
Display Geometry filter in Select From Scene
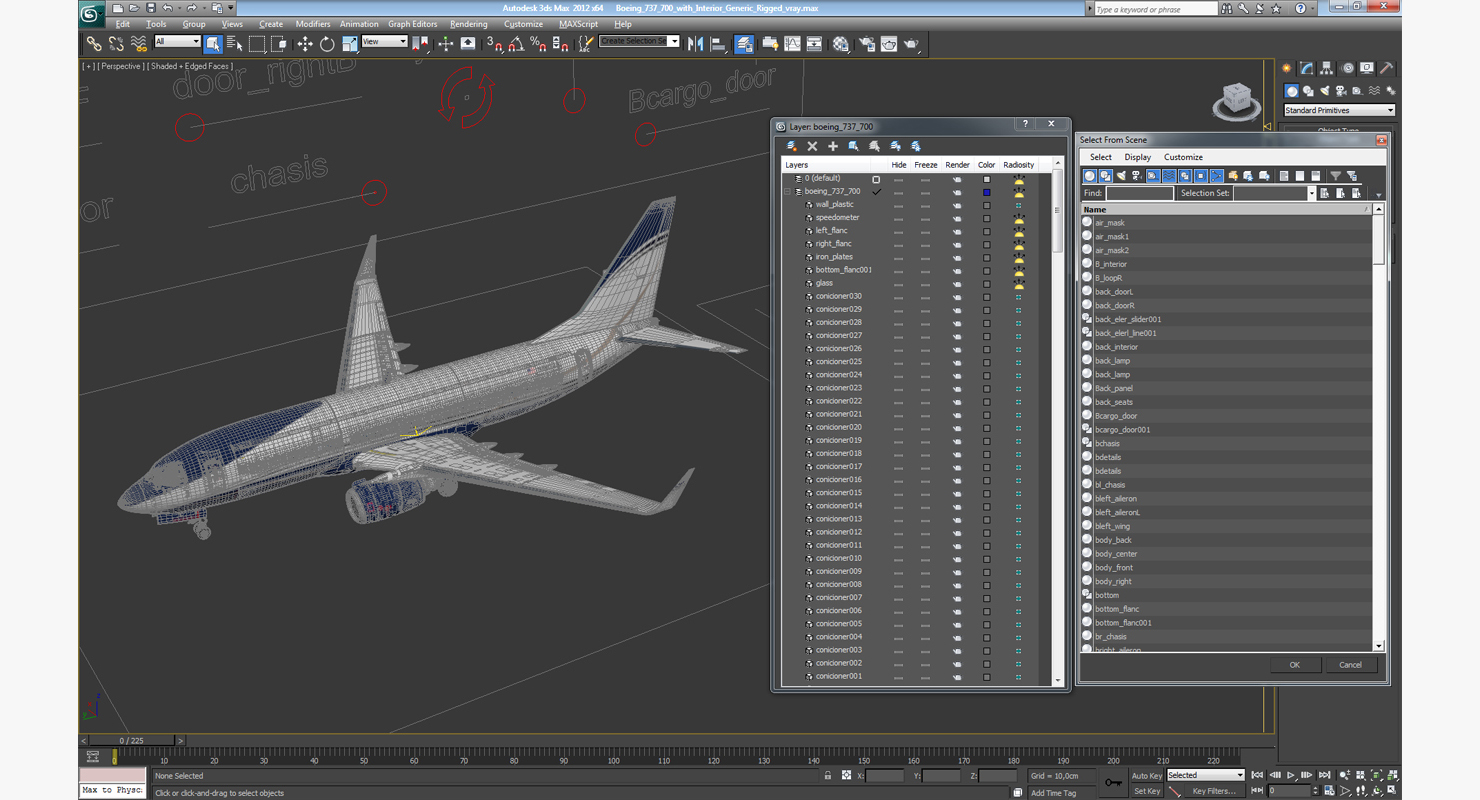pos(1090,176)
